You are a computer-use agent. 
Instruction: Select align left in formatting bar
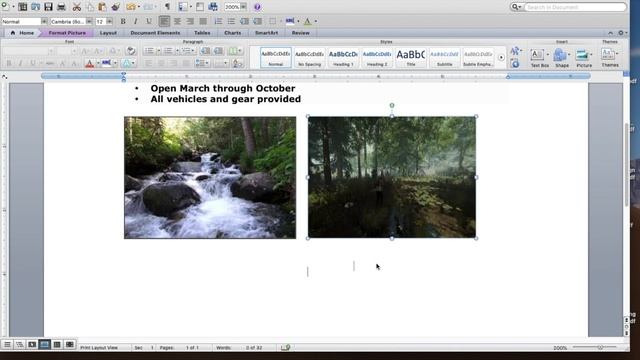pos(164,21)
